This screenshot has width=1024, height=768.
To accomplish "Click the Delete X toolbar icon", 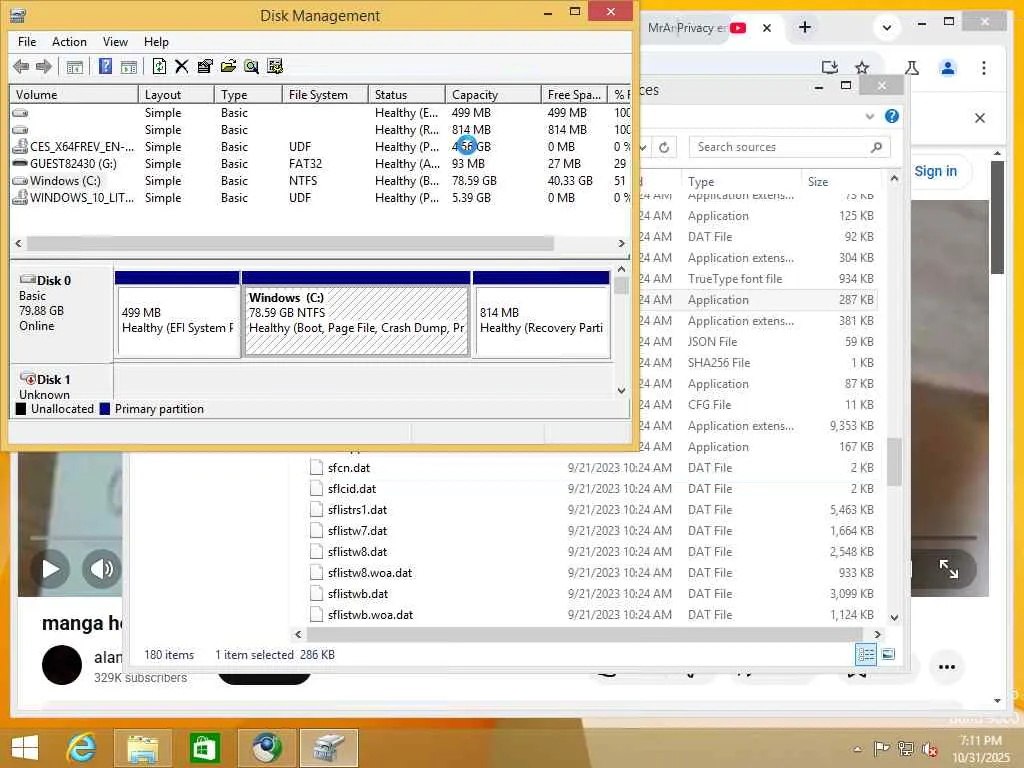I will tap(182, 66).
